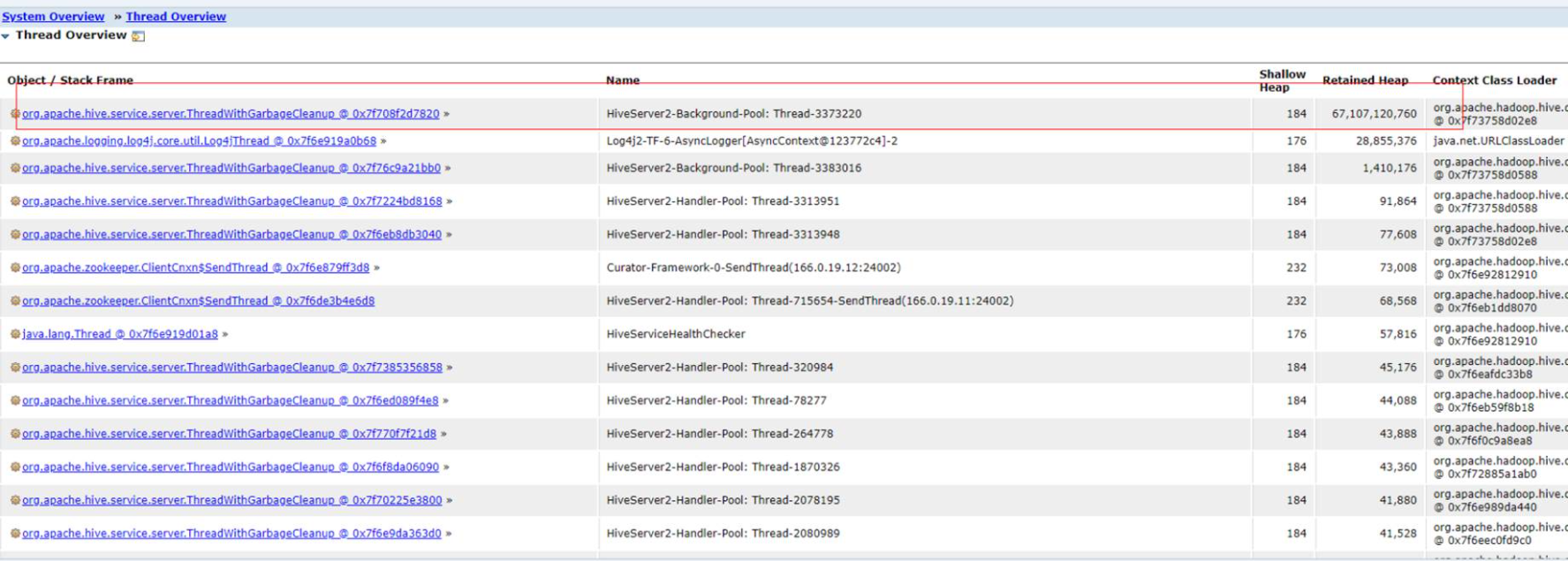Select the Log4j2-TF-6-AsyncLogger name cell
The height and width of the screenshot is (561, 1568).
(752, 140)
